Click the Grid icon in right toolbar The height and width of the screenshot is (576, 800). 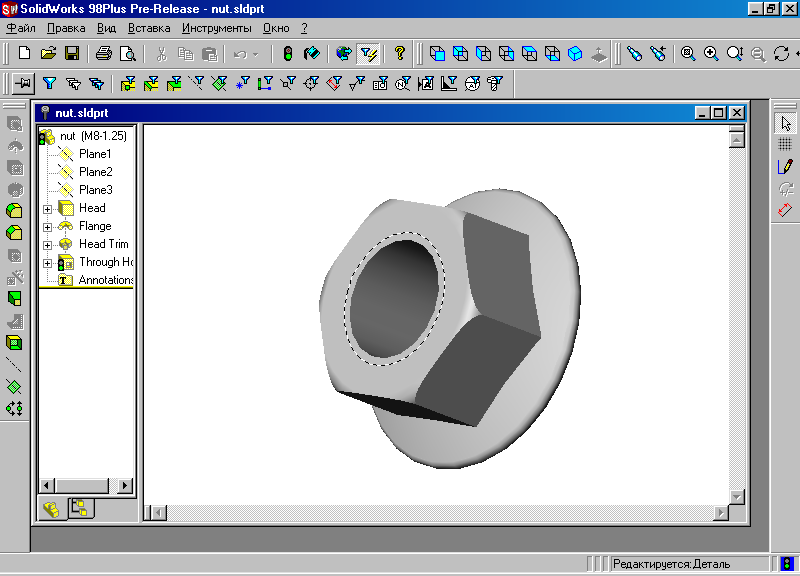[x=786, y=145]
